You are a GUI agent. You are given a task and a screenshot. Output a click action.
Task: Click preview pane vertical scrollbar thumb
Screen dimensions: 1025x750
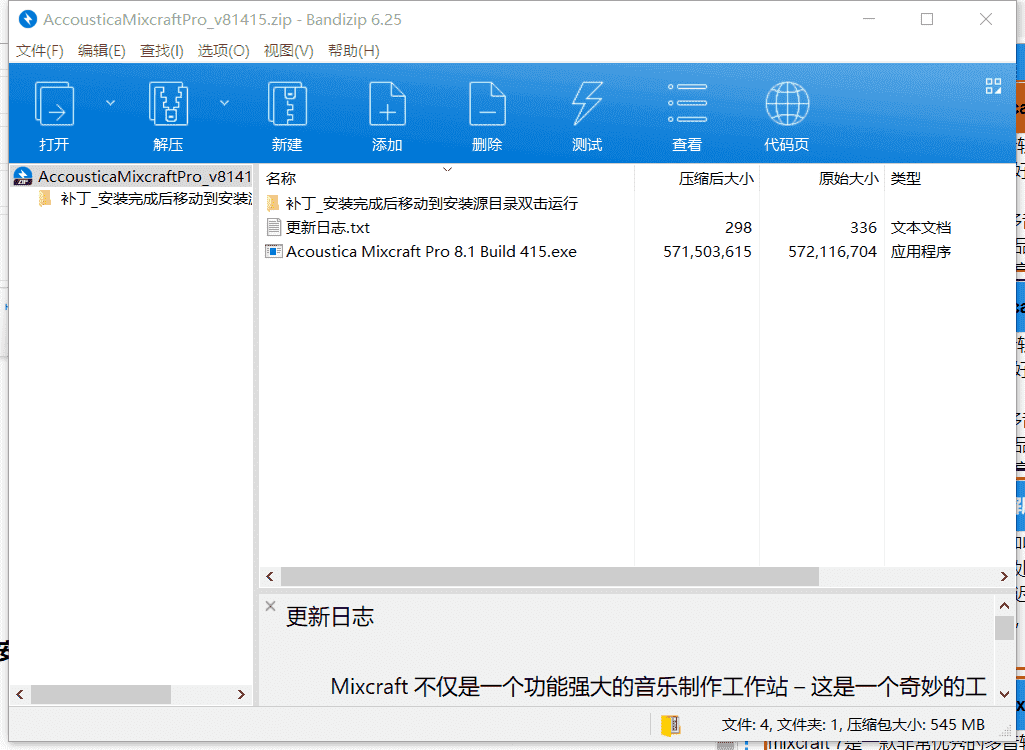tap(1004, 628)
